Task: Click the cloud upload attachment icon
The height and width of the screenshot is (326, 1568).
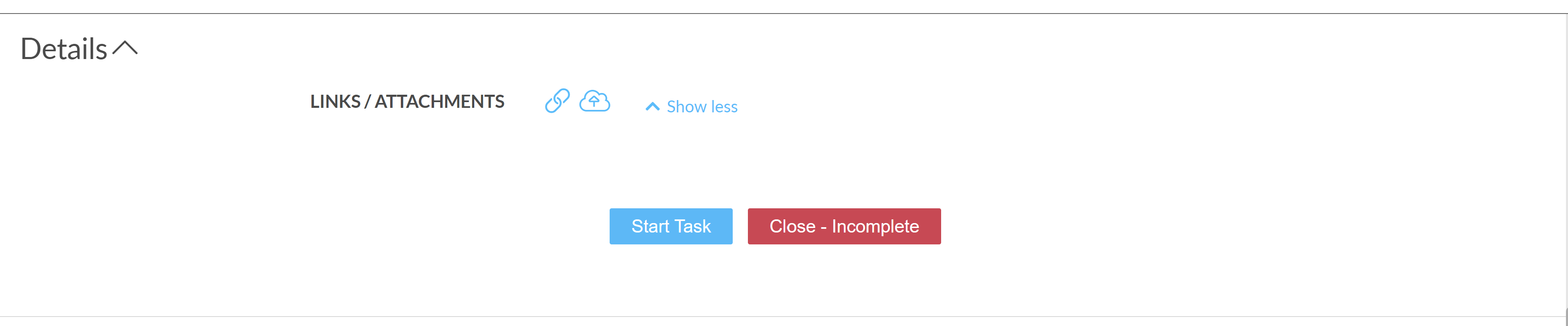Action: 594,100
